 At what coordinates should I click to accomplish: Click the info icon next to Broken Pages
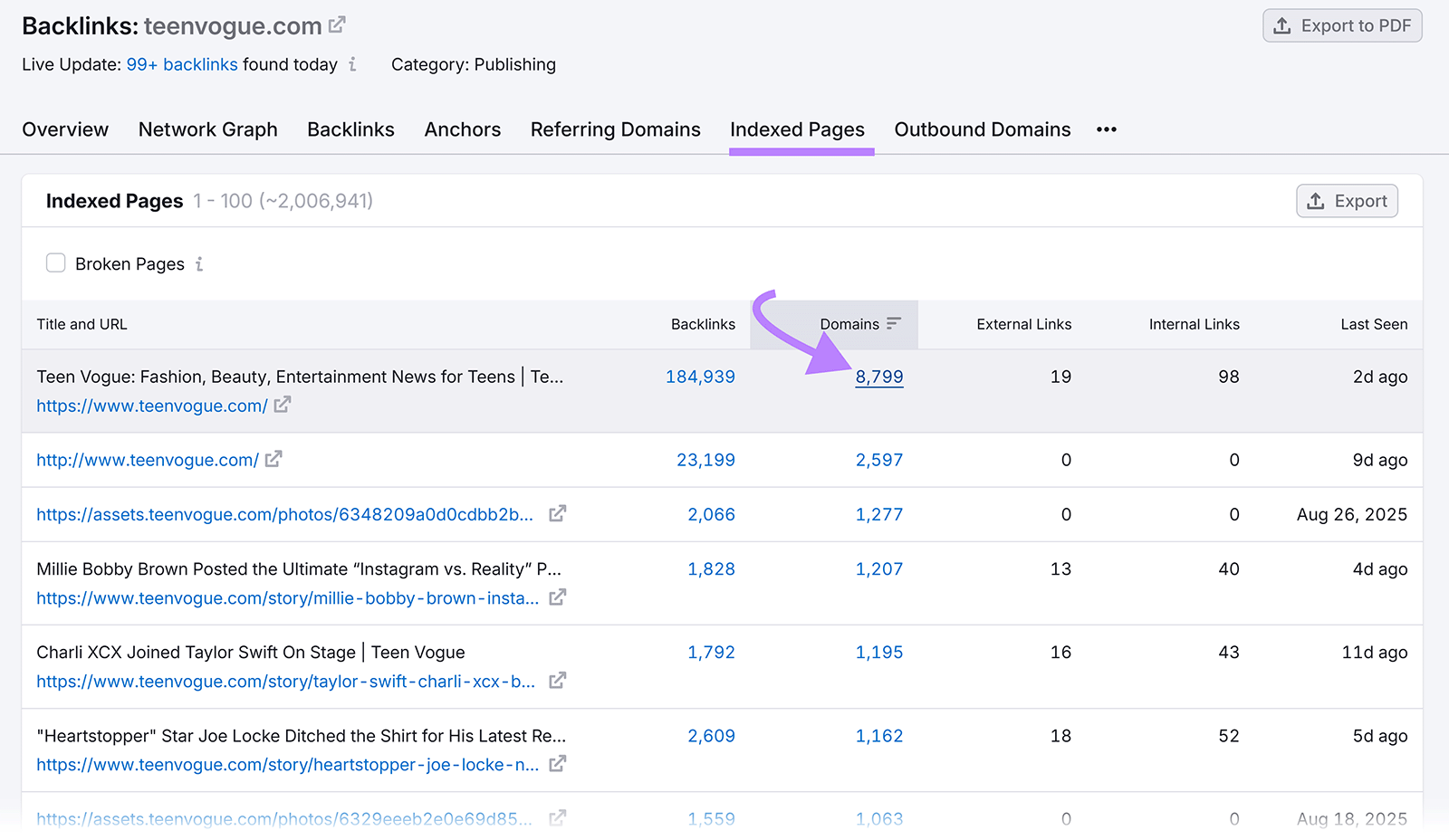point(199,263)
